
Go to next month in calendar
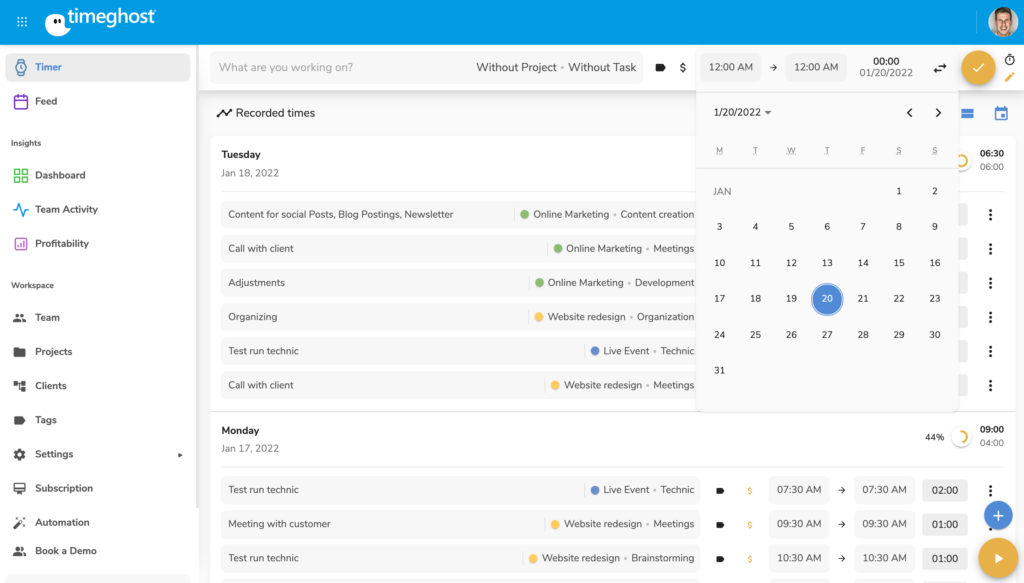tap(938, 113)
